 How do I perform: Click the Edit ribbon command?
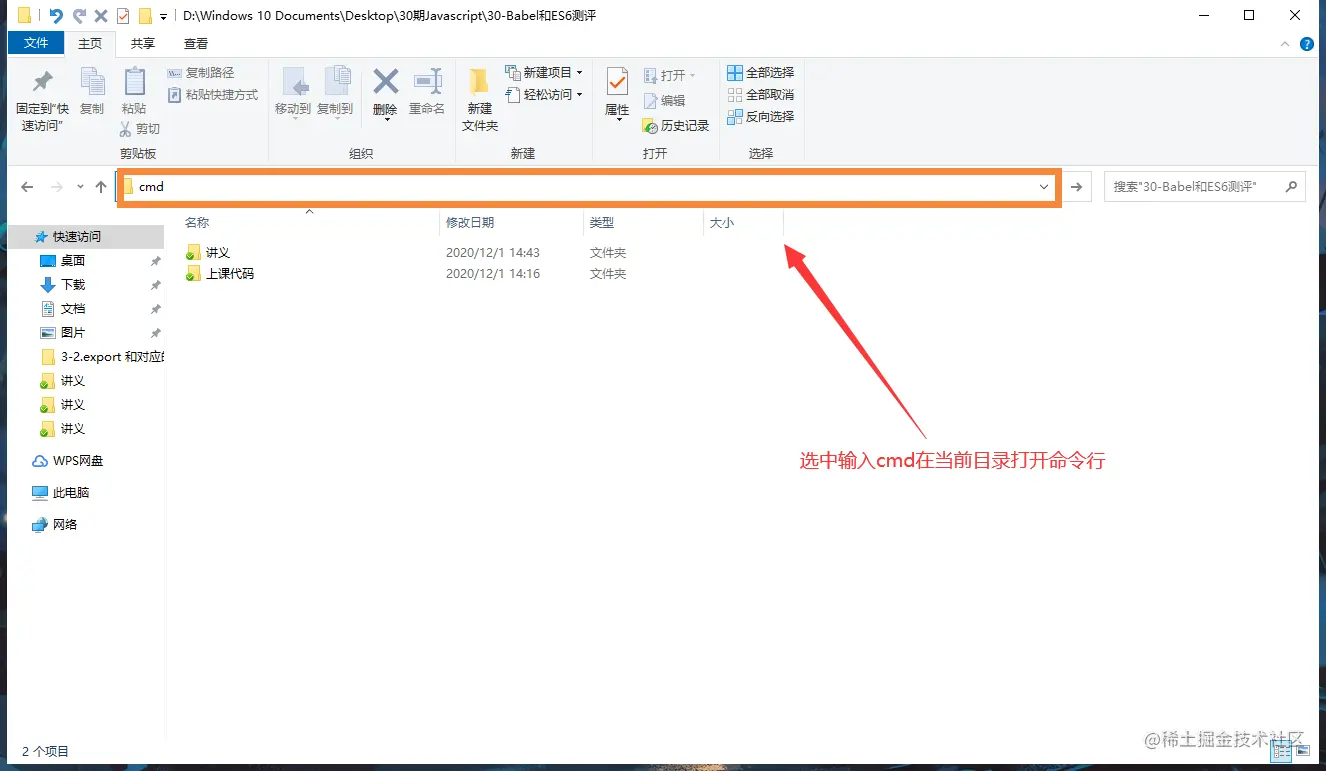point(665,101)
